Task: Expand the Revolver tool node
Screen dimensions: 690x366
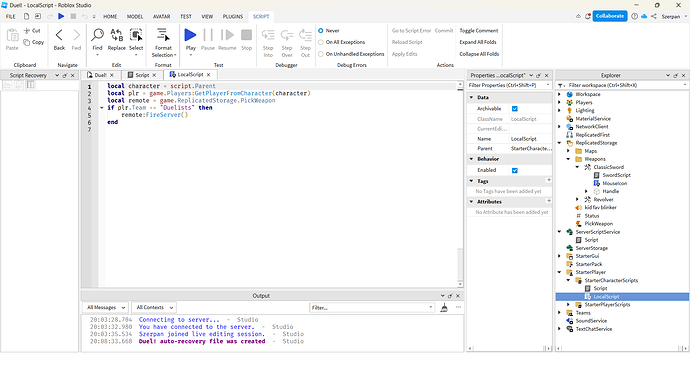Action: (x=577, y=199)
